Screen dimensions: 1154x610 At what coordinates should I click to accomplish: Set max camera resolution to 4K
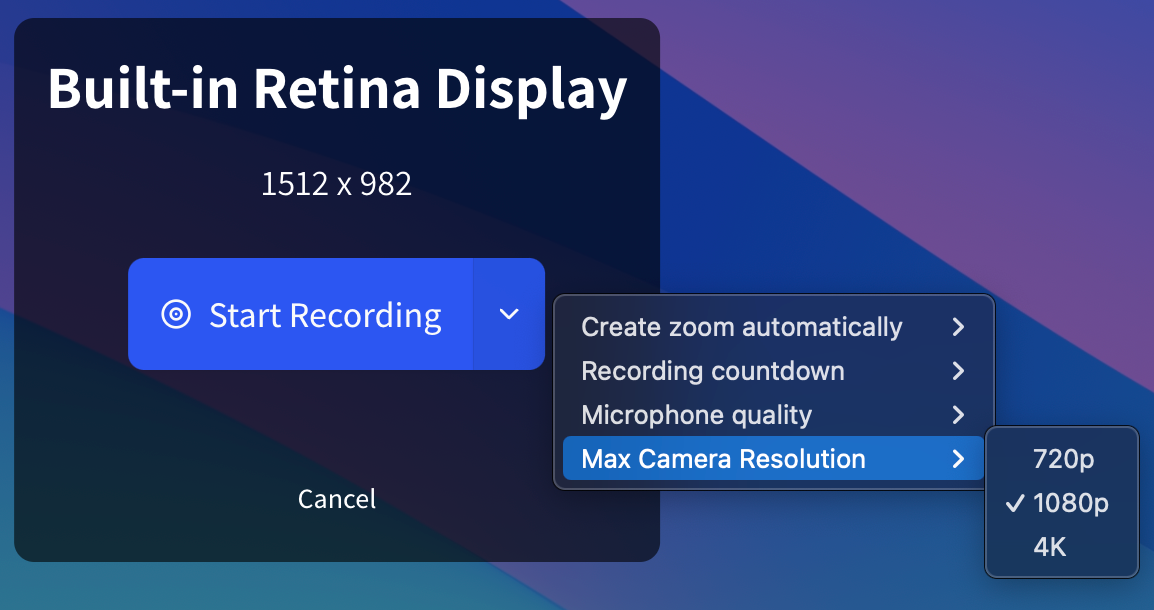tap(1050, 547)
